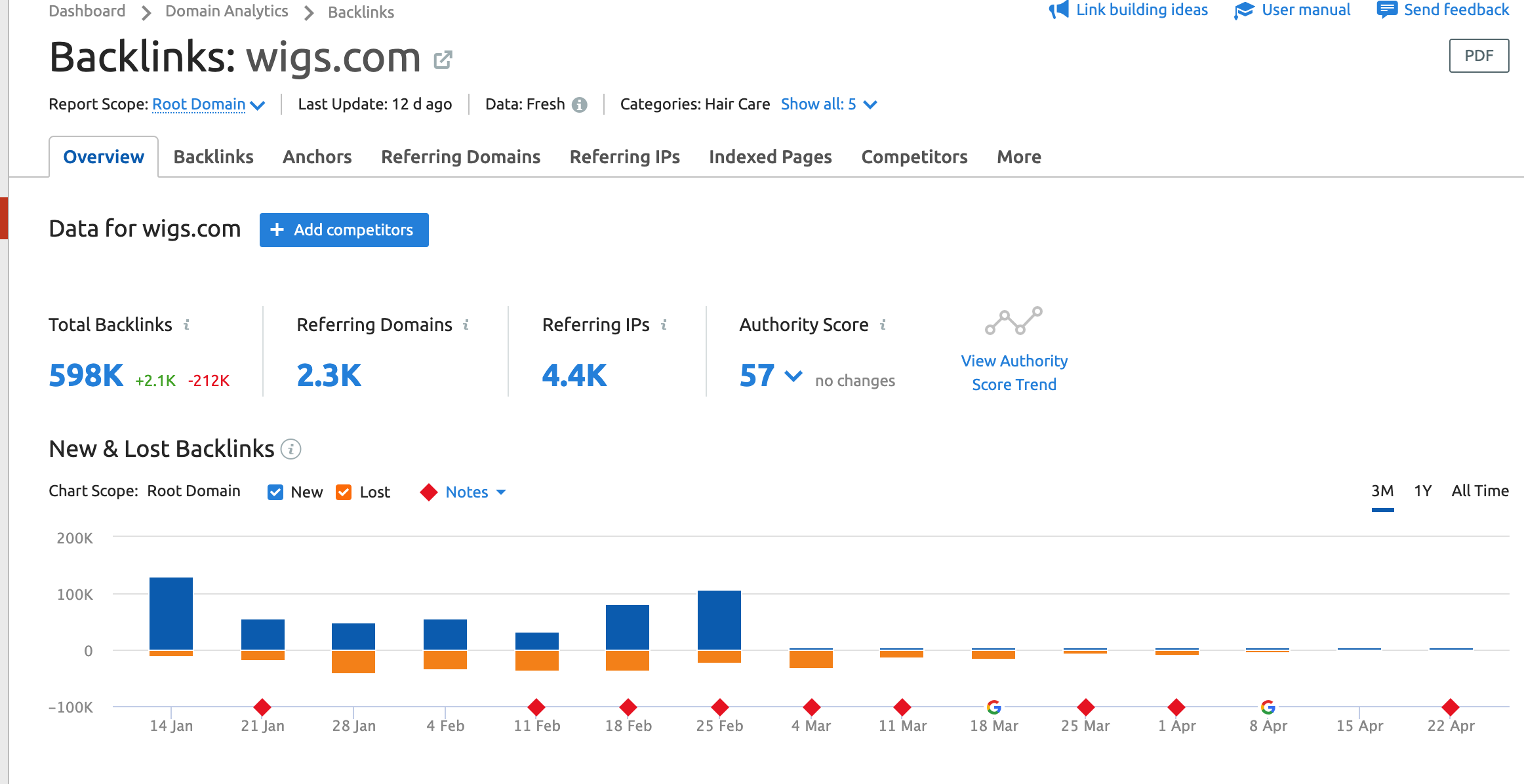Viewport: 1524px width, 784px height.
Task: Expand the Root Domain report scope dropdown
Action: (209, 105)
